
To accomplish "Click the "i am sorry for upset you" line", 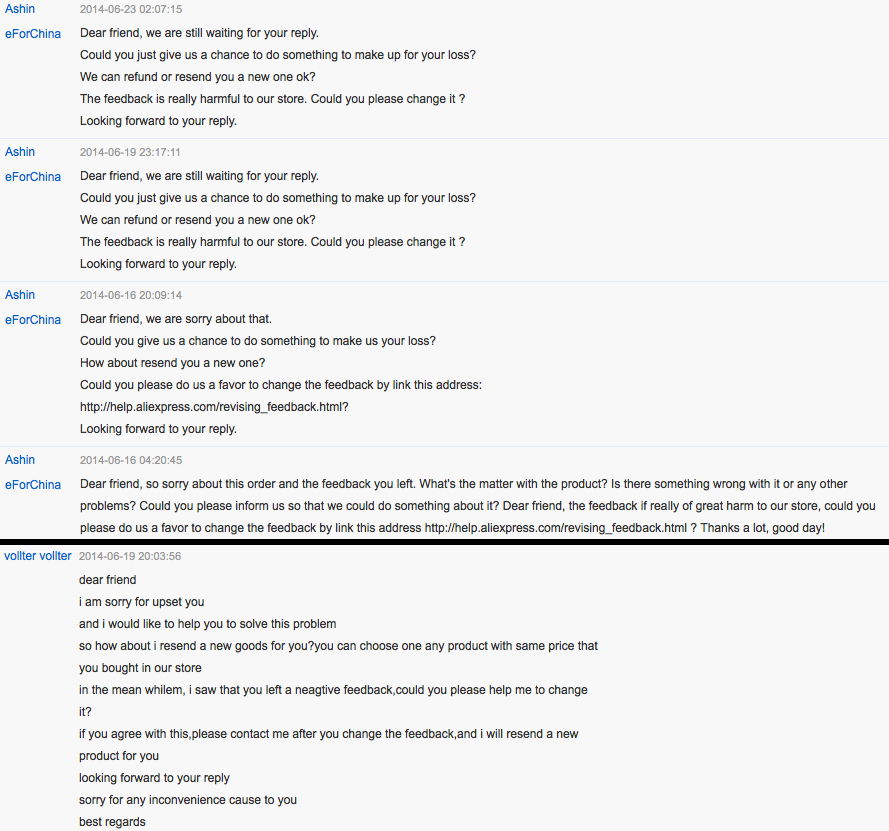I will [142, 602].
